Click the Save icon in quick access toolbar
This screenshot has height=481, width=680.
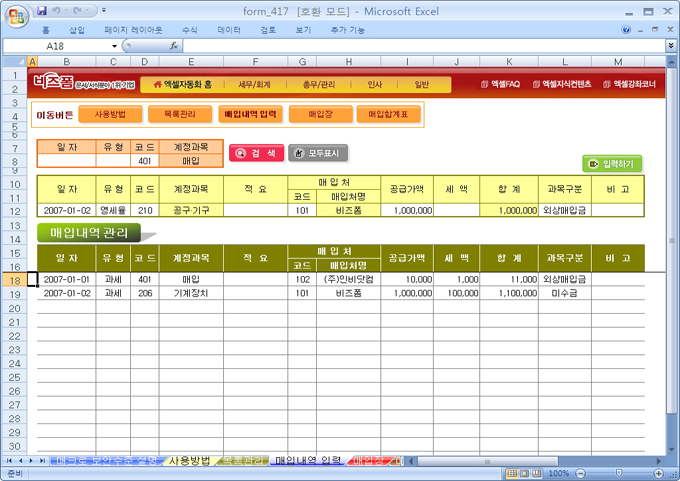(42, 10)
